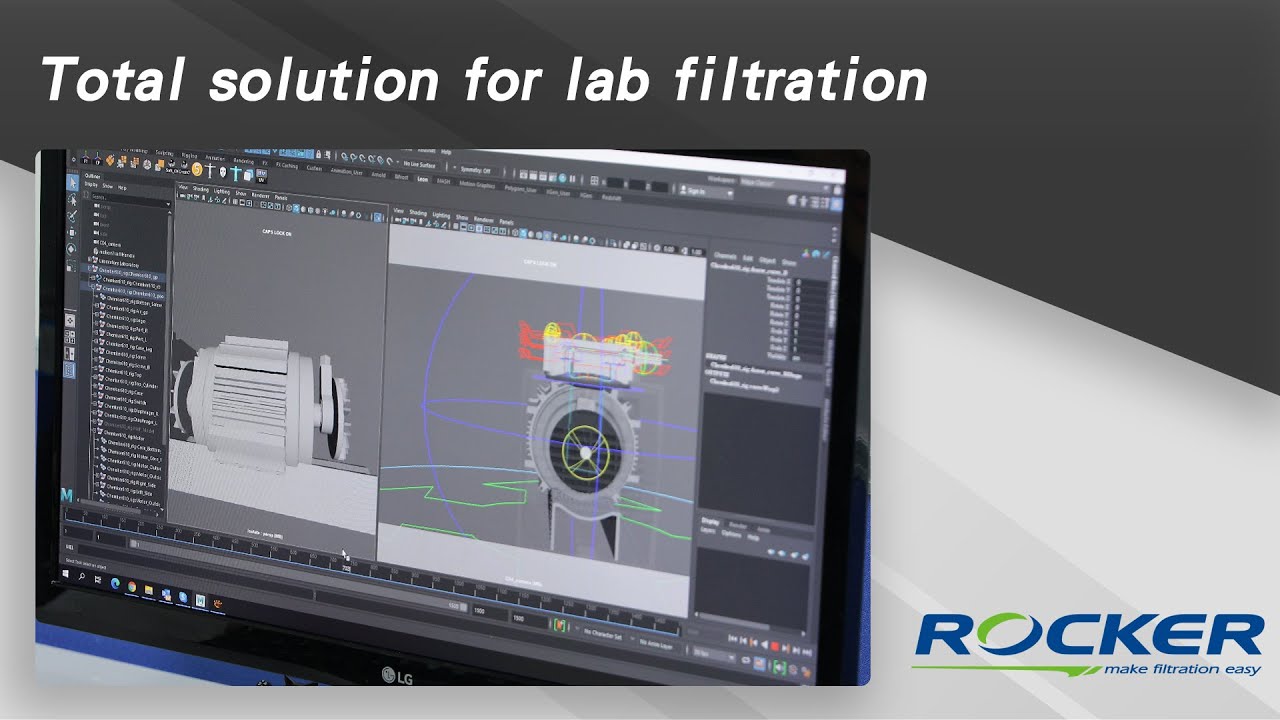
Task: Open the Motion Graphics shelf tab
Action: (477, 184)
